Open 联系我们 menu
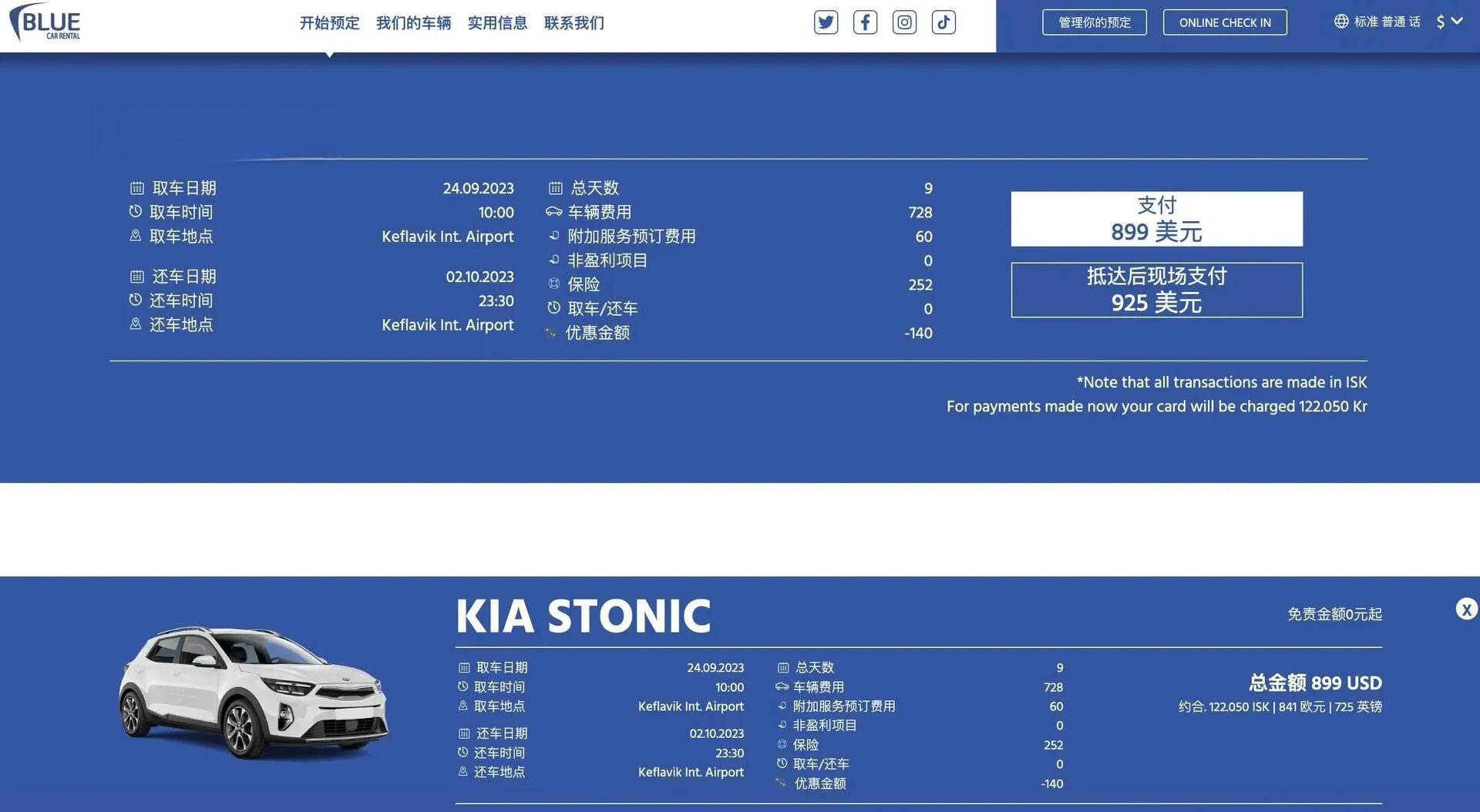This screenshot has width=1480, height=812. [x=573, y=23]
